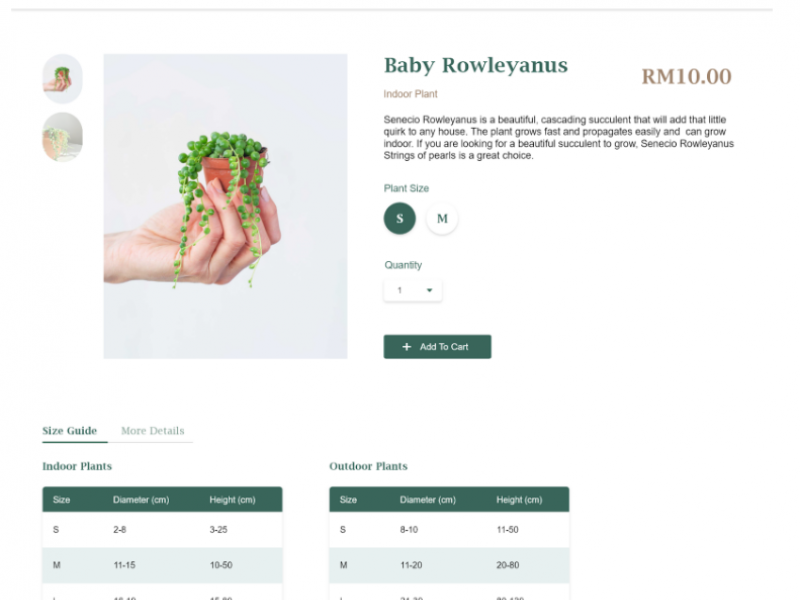Select the first product thumbnail with hand
This screenshot has width=800, height=600.
62,78
